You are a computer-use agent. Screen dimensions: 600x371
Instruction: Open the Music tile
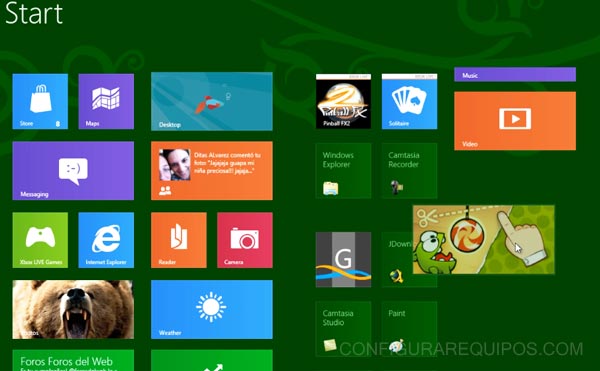pyautogui.click(x=515, y=75)
